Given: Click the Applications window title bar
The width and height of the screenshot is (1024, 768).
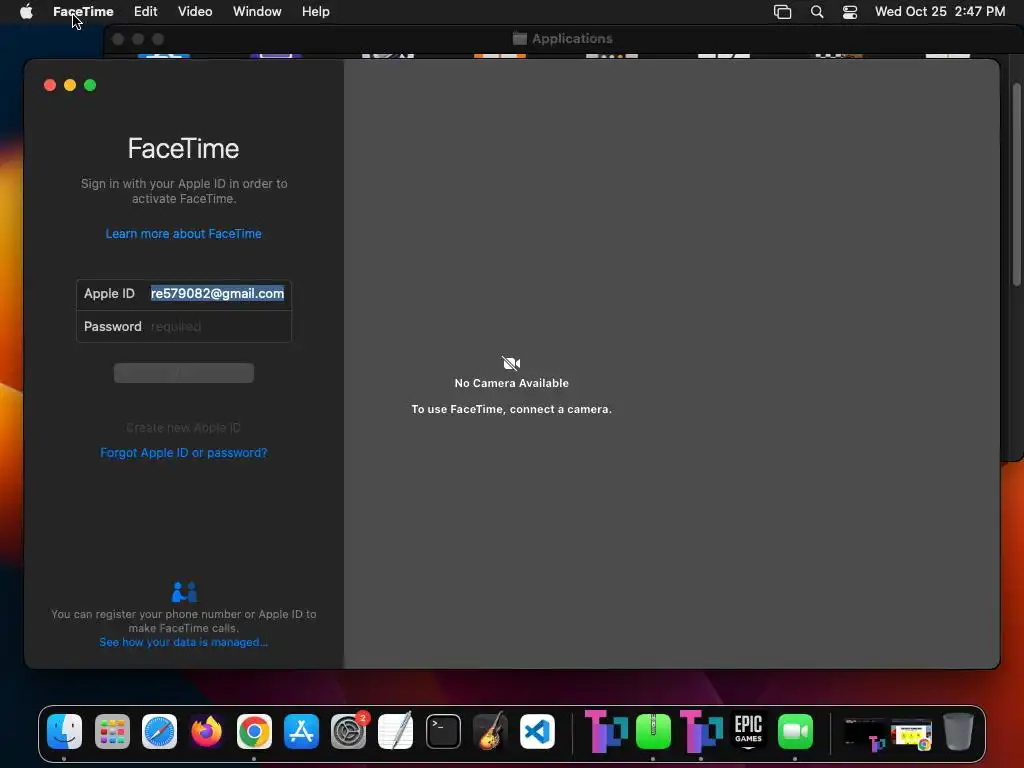Looking at the screenshot, I should (563, 39).
